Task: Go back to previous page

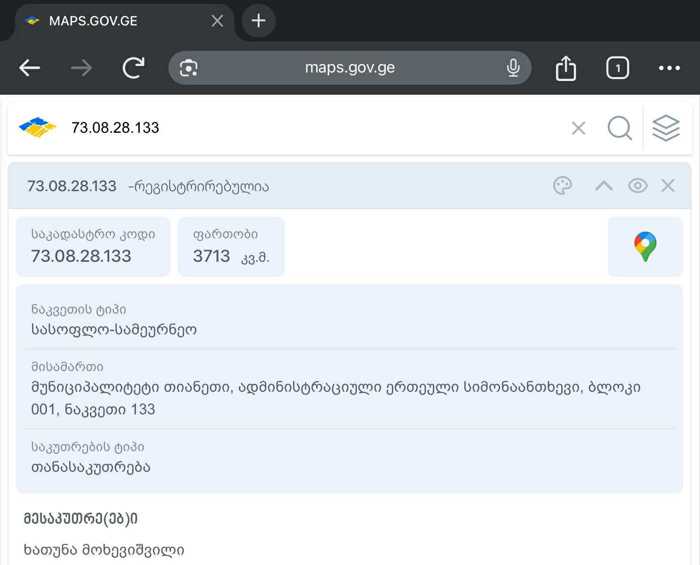Action: [x=30, y=68]
